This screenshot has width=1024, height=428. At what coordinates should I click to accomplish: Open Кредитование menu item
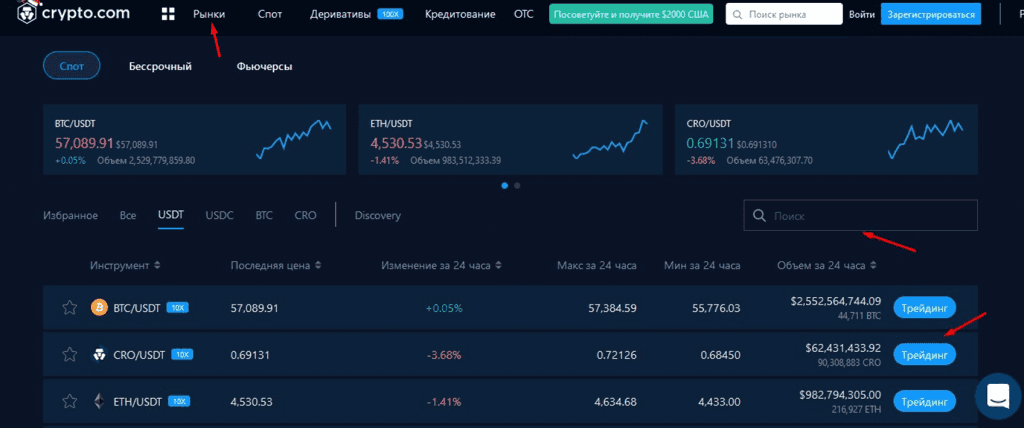pyautogui.click(x=460, y=14)
